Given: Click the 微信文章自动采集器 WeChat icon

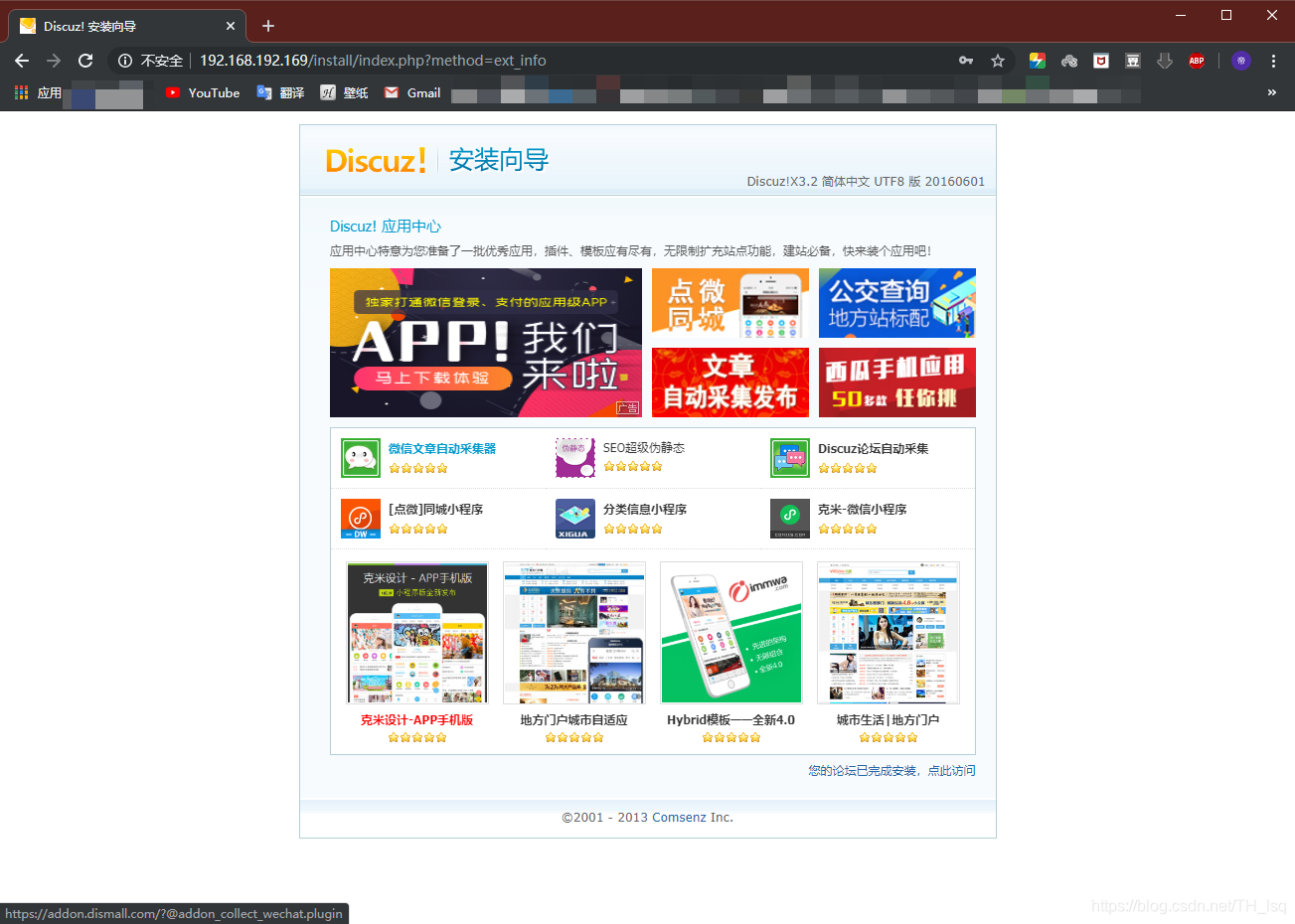Looking at the screenshot, I should pyautogui.click(x=361, y=458).
